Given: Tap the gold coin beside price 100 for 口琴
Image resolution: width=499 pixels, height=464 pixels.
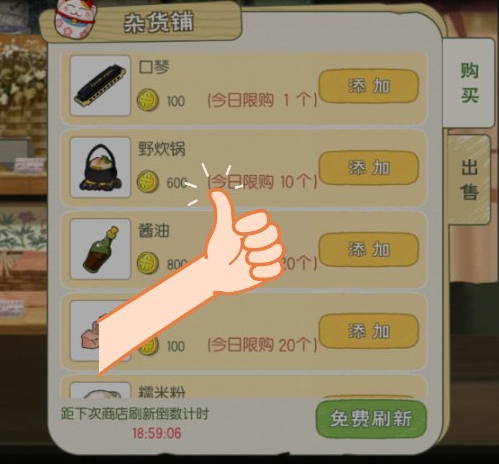Looking at the screenshot, I should (148, 100).
